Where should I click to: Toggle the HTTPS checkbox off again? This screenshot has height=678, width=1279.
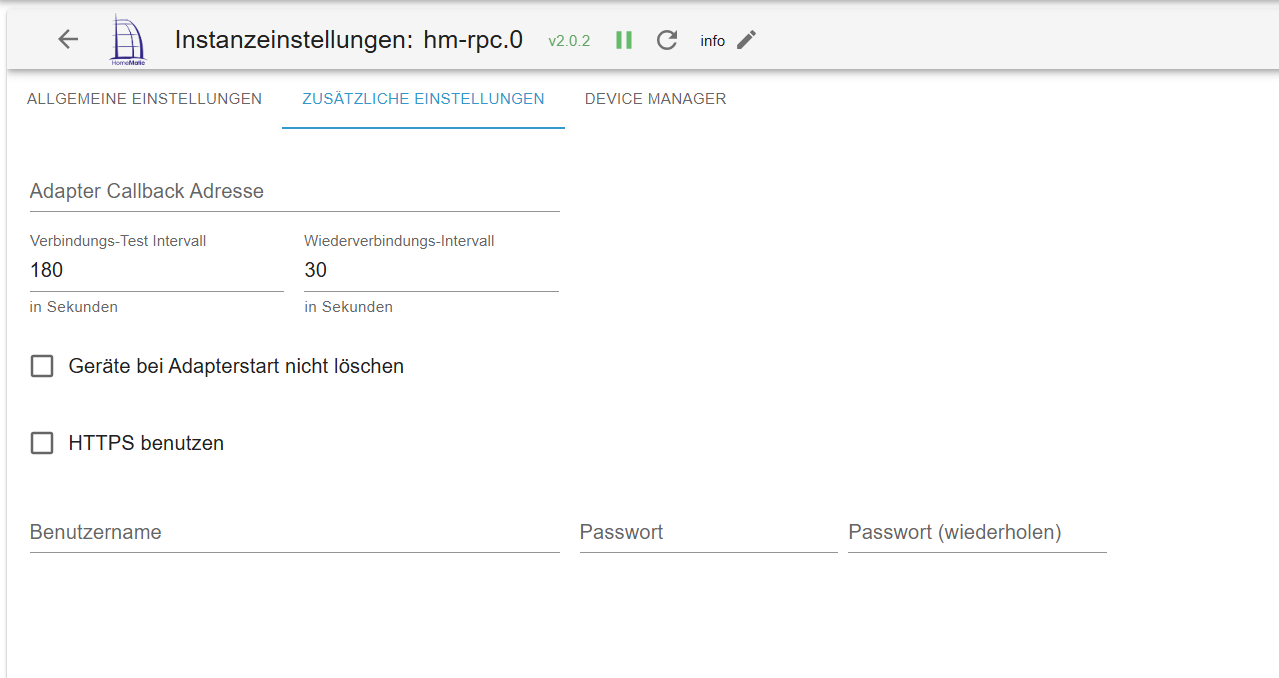[x=41, y=442]
